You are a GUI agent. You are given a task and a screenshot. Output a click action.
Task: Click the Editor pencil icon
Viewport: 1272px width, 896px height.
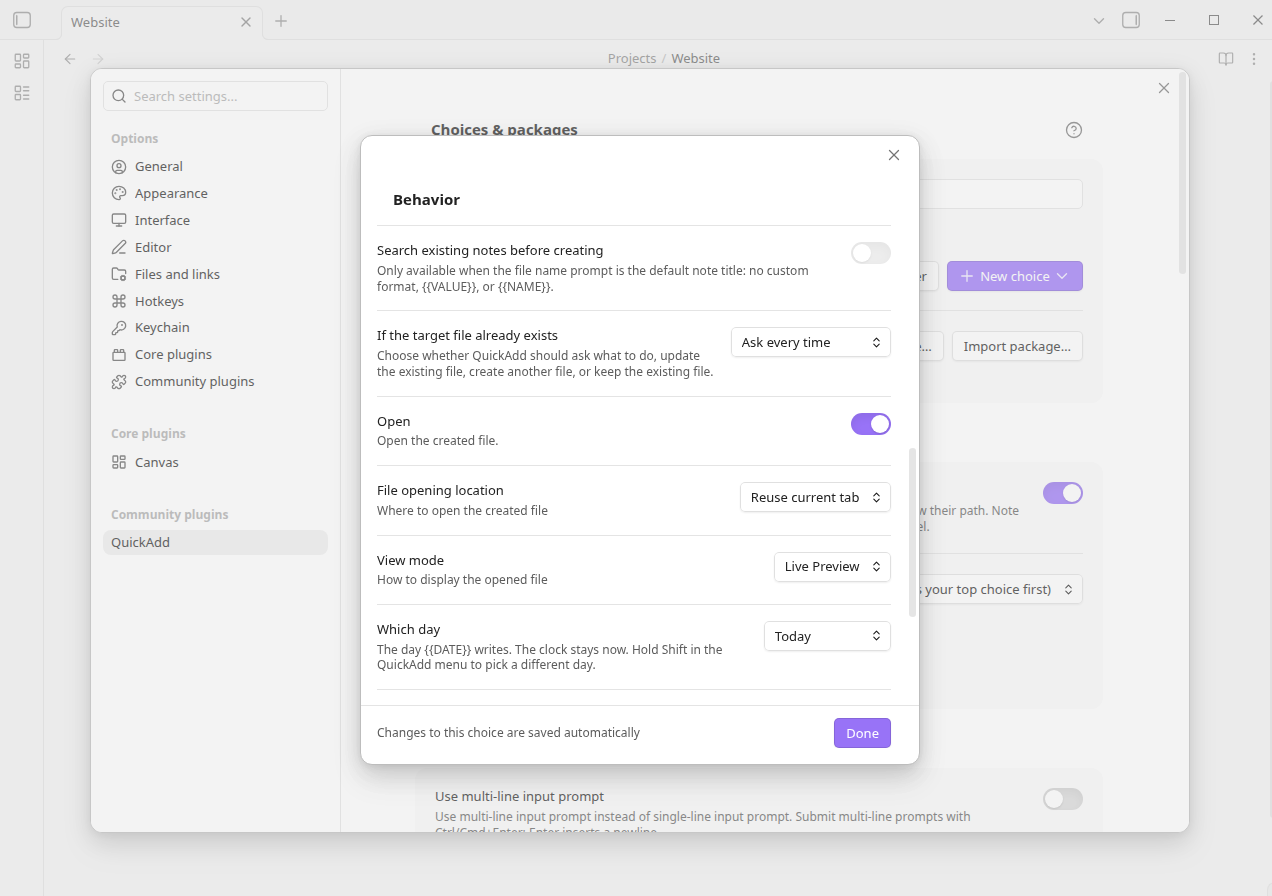point(119,247)
